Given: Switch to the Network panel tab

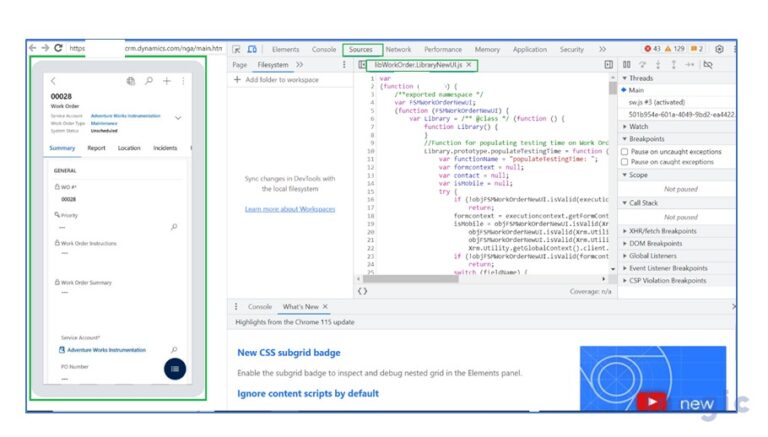Looking at the screenshot, I should pyautogui.click(x=398, y=49).
